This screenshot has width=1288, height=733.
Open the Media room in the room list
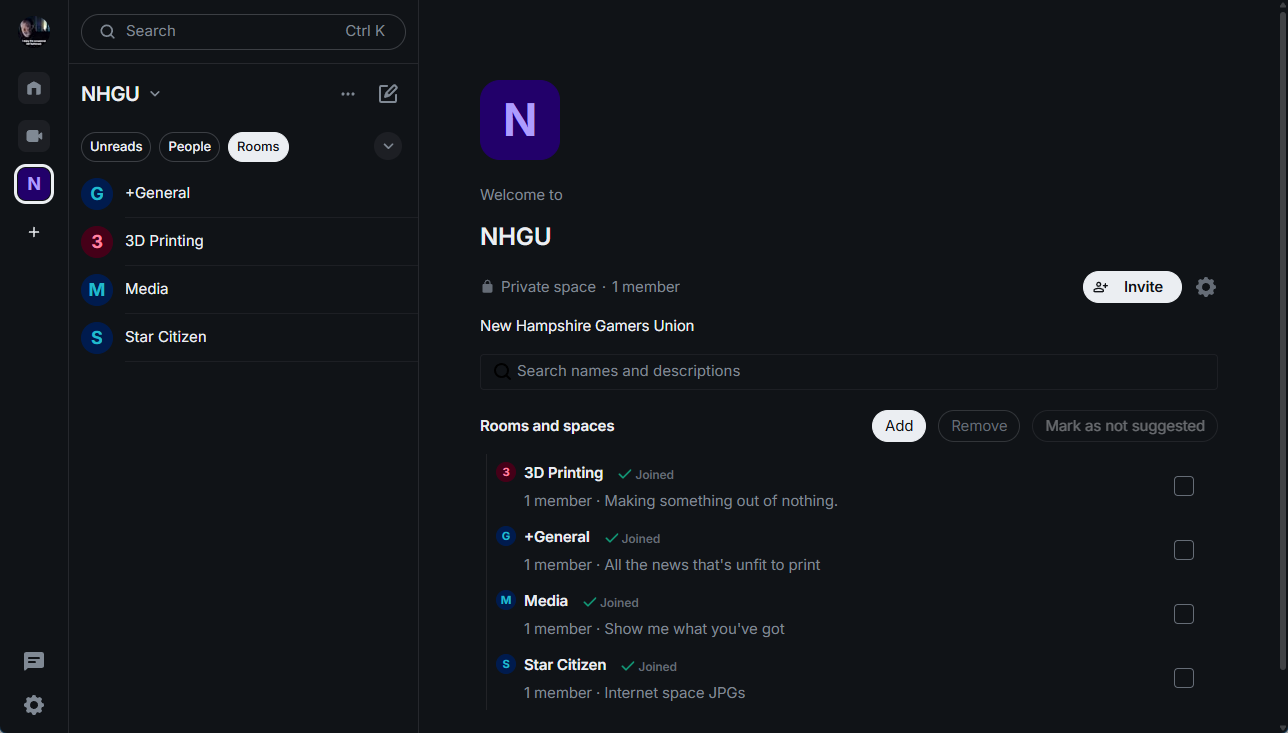point(146,289)
